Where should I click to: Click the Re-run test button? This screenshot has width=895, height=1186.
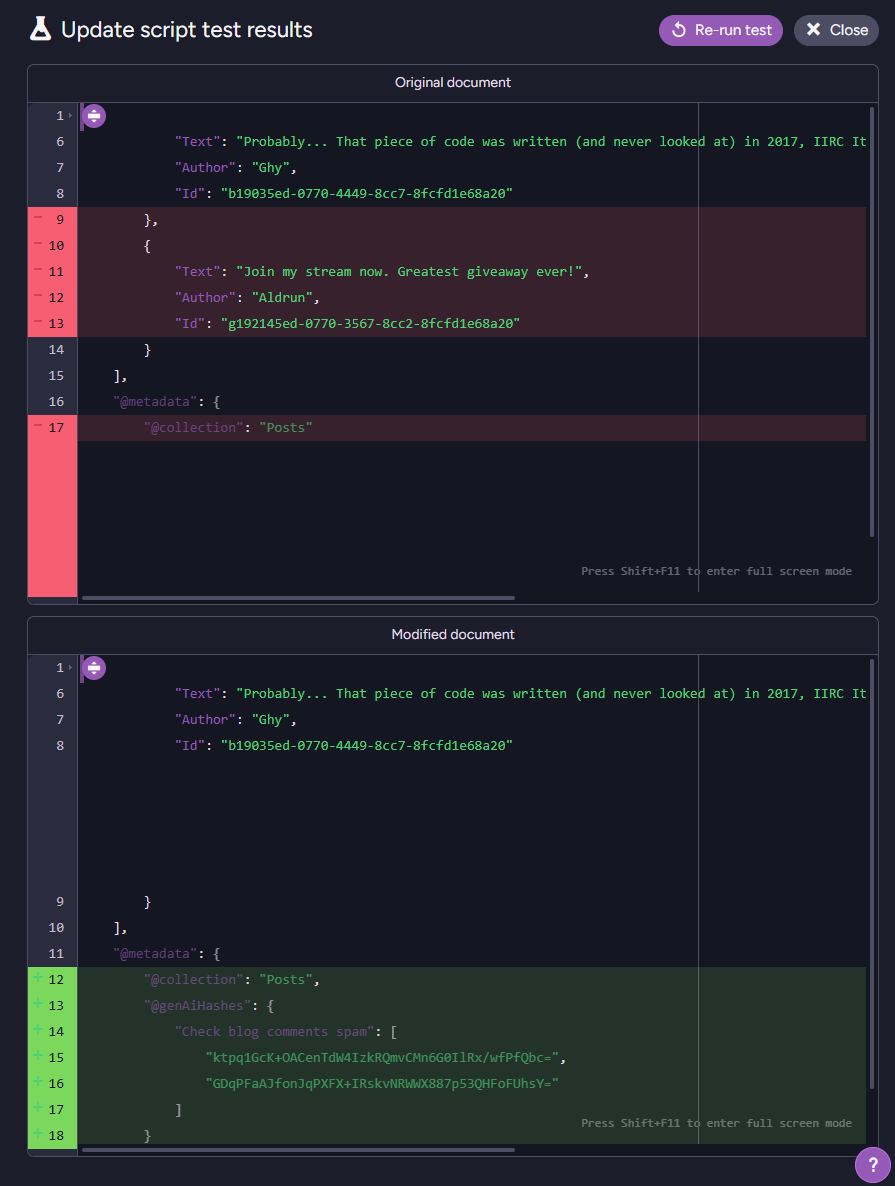pos(720,30)
